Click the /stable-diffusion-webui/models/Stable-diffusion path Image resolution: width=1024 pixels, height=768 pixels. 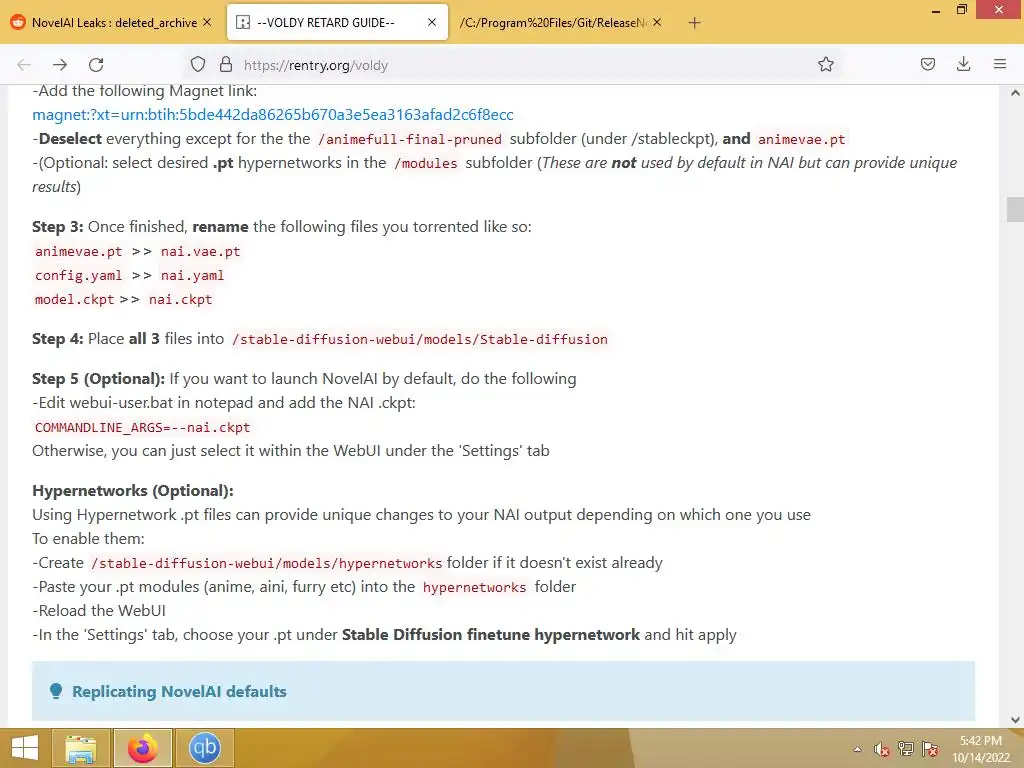(x=419, y=340)
